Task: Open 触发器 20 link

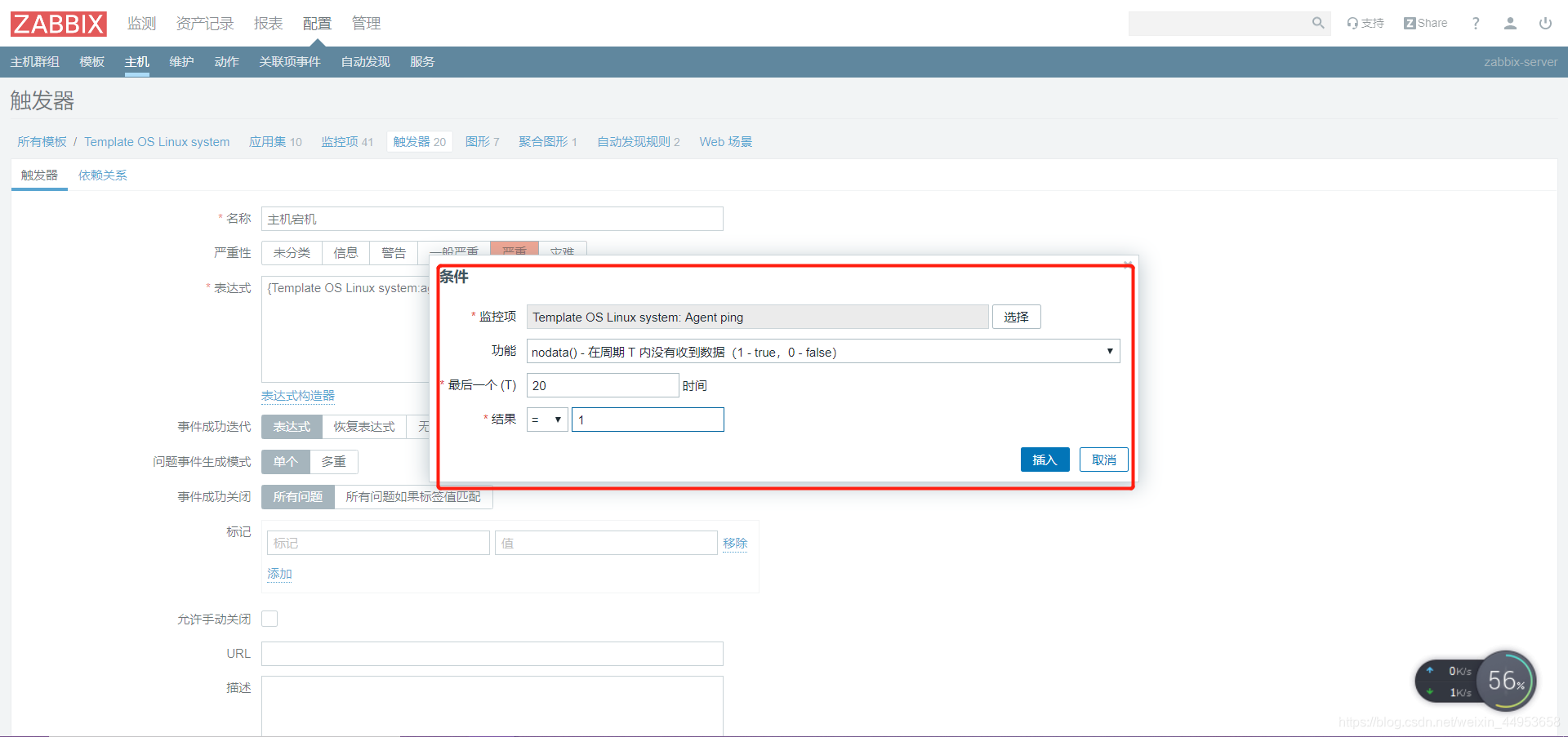Action: coord(419,142)
